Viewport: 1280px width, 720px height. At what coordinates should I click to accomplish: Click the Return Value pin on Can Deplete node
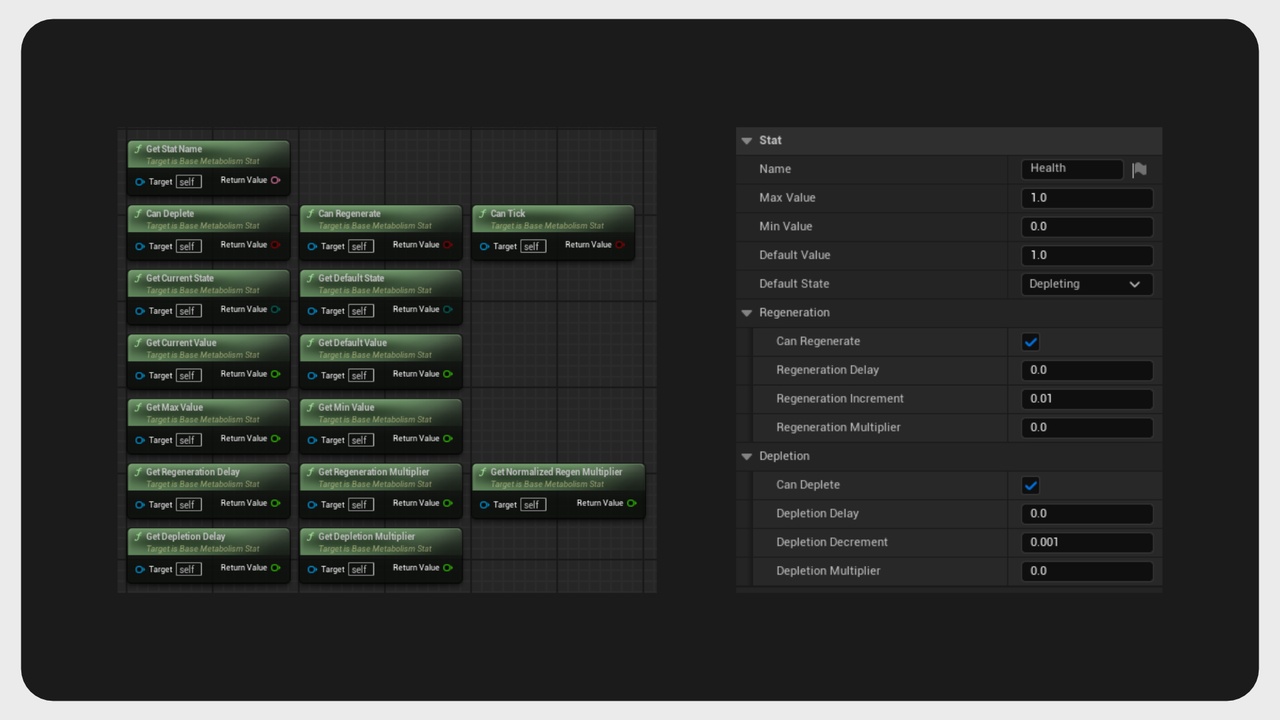tap(275, 245)
